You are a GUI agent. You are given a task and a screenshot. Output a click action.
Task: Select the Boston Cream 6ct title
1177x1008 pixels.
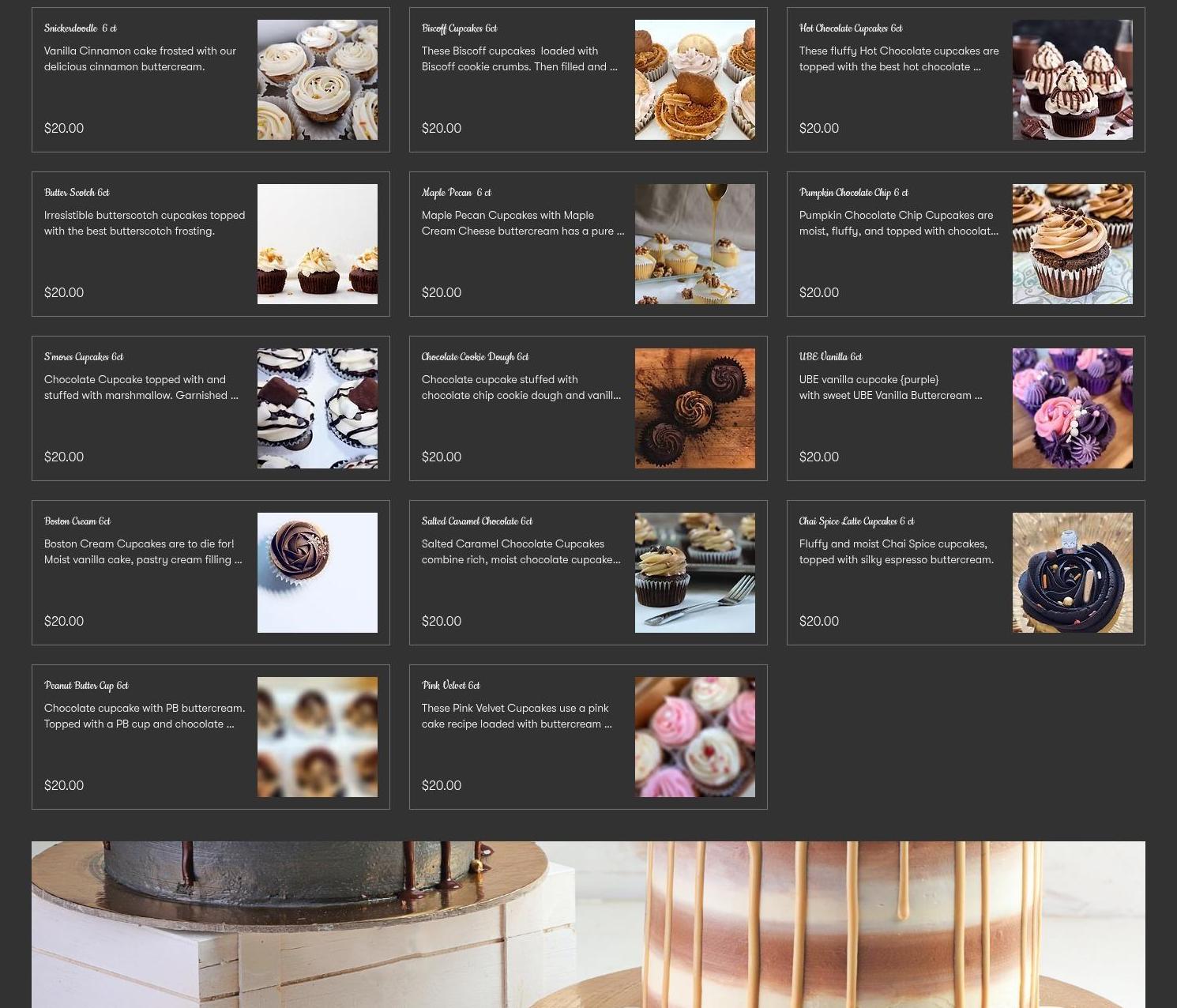pyautogui.click(x=77, y=521)
